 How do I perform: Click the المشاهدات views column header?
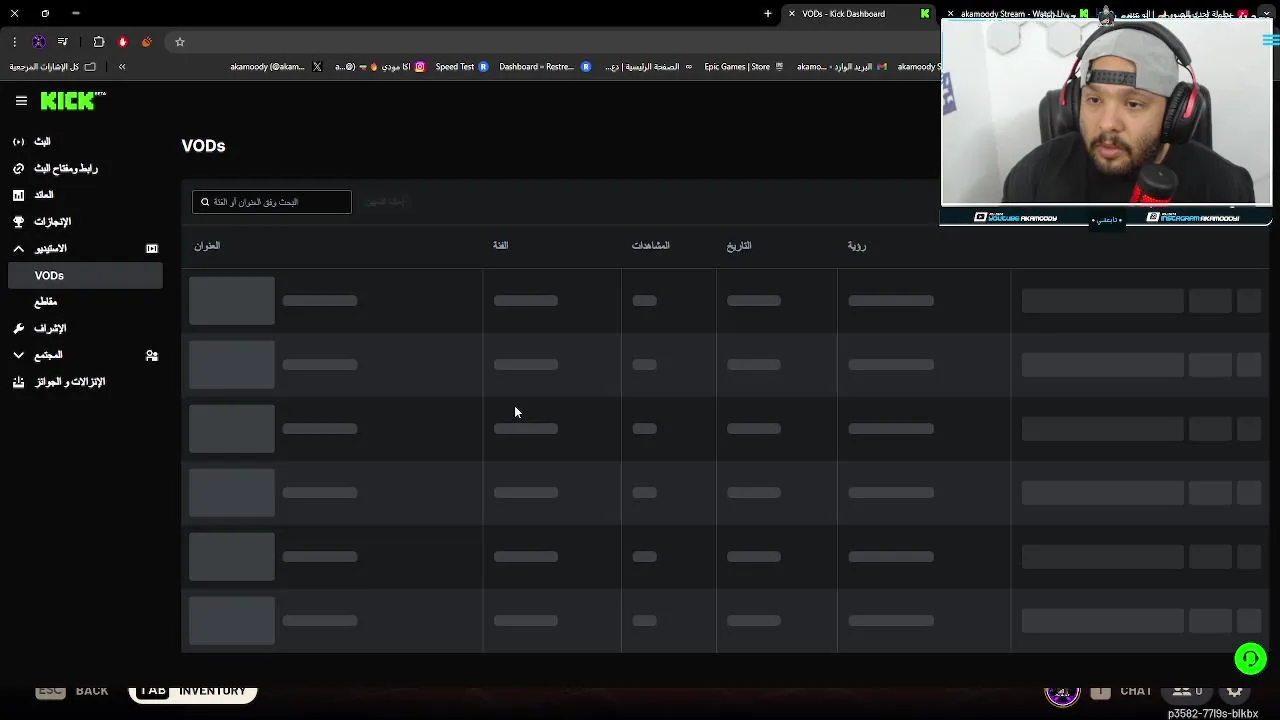(x=650, y=246)
